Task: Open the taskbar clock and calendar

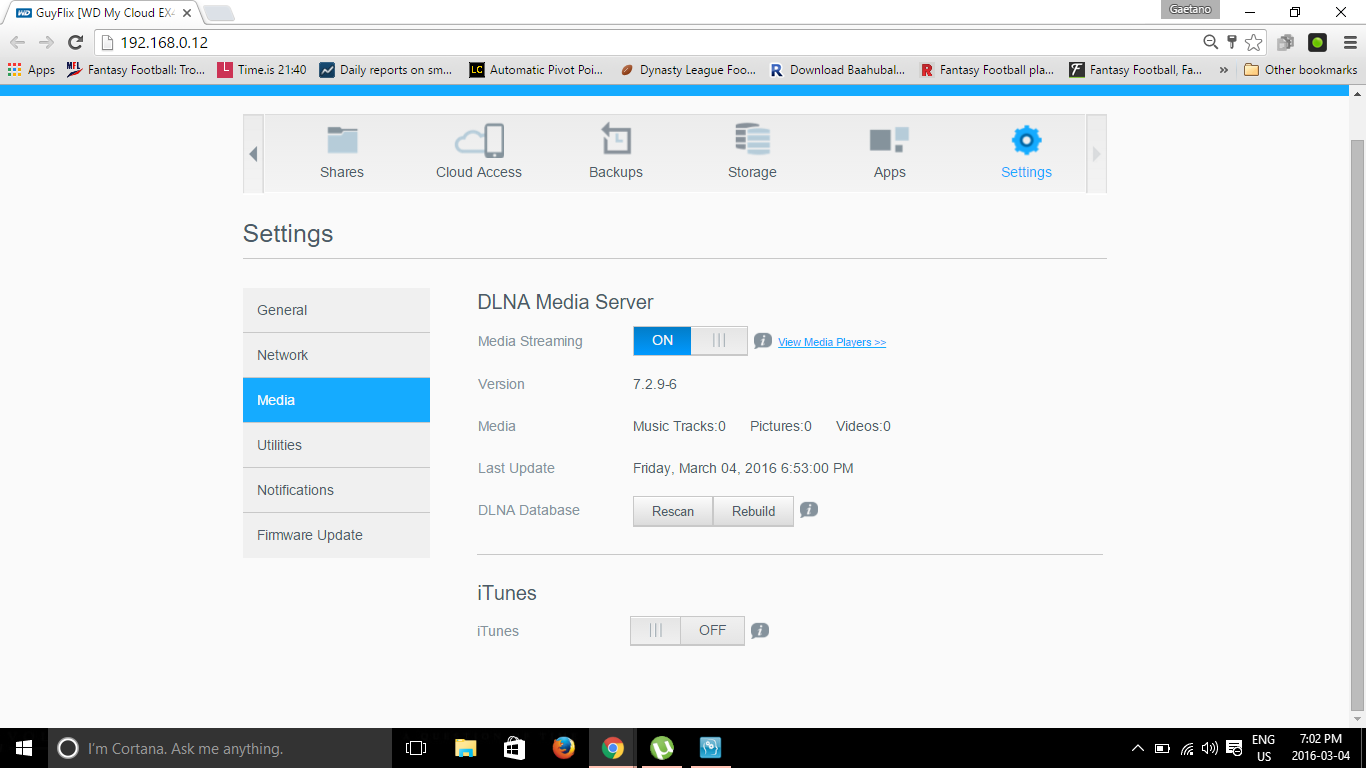Action: coord(1320,748)
